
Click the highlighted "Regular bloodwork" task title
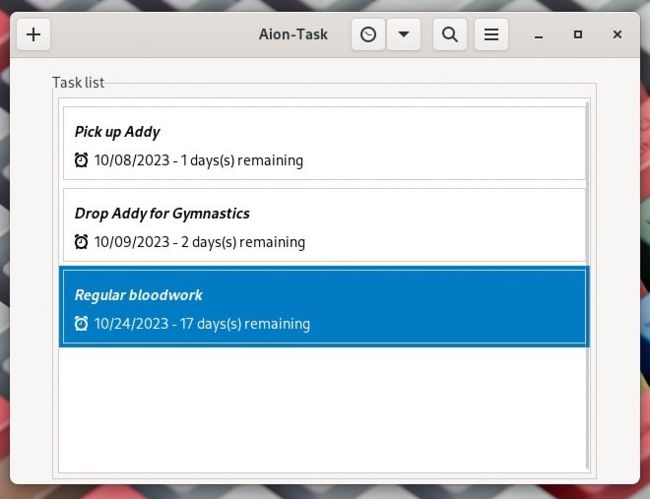(138, 295)
